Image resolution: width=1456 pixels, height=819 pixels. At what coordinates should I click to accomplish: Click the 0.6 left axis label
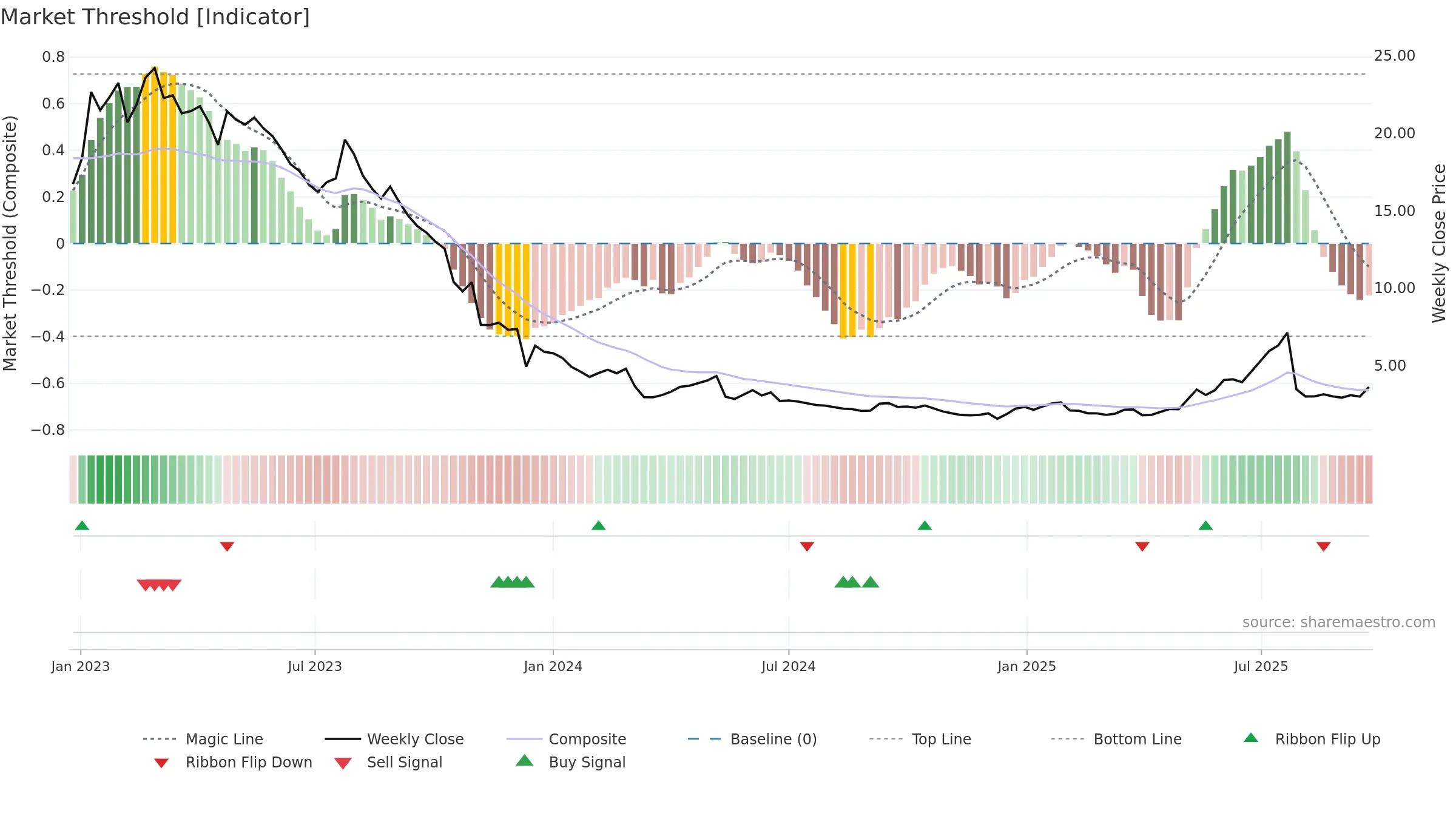[53, 104]
